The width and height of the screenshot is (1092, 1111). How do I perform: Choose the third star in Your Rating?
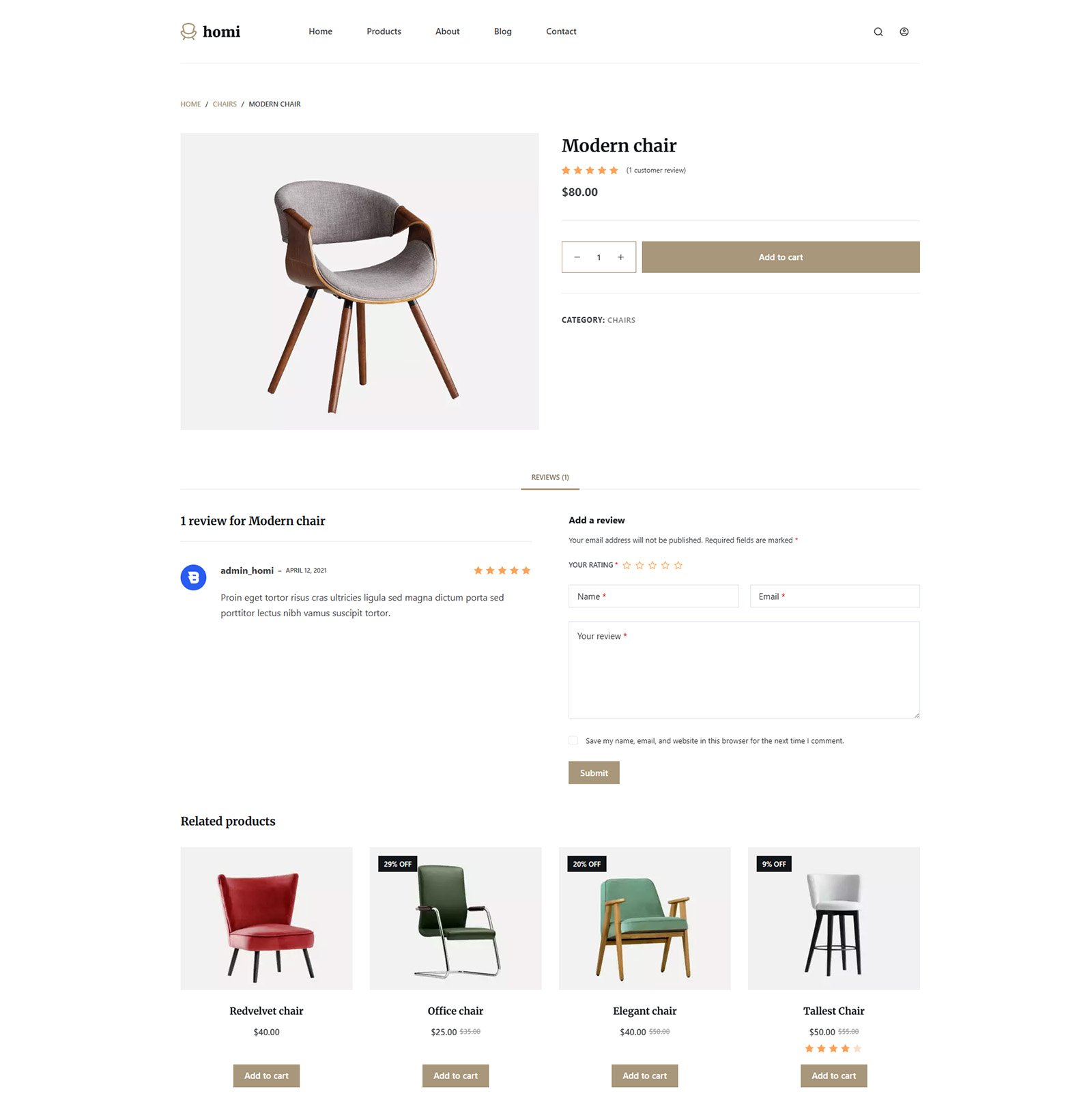point(652,565)
